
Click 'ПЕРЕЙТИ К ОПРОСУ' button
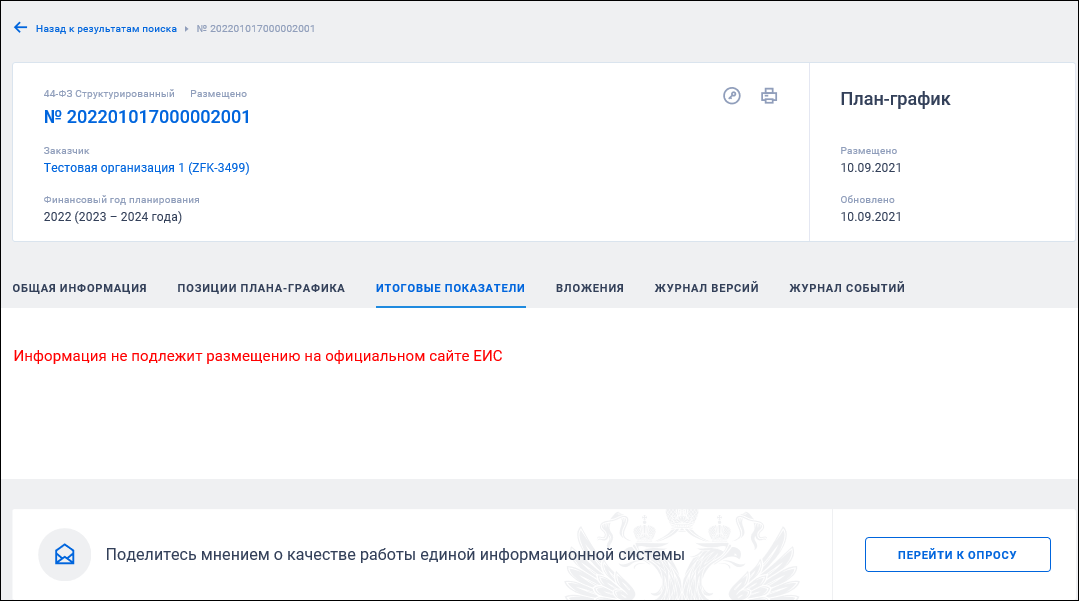pos(957,554)
